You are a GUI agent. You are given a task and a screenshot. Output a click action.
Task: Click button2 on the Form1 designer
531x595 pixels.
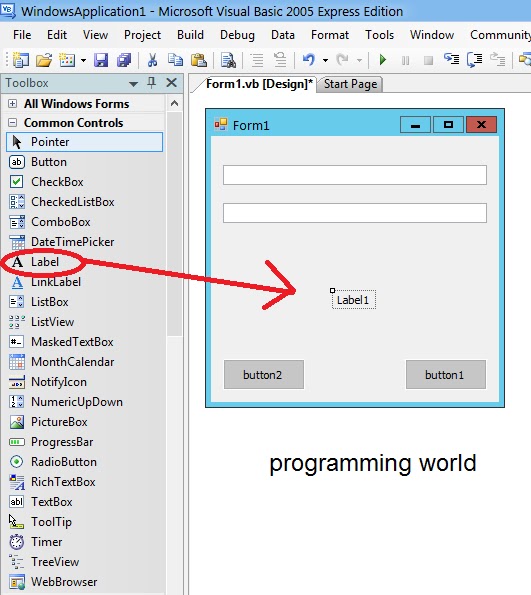coord(264,375)
